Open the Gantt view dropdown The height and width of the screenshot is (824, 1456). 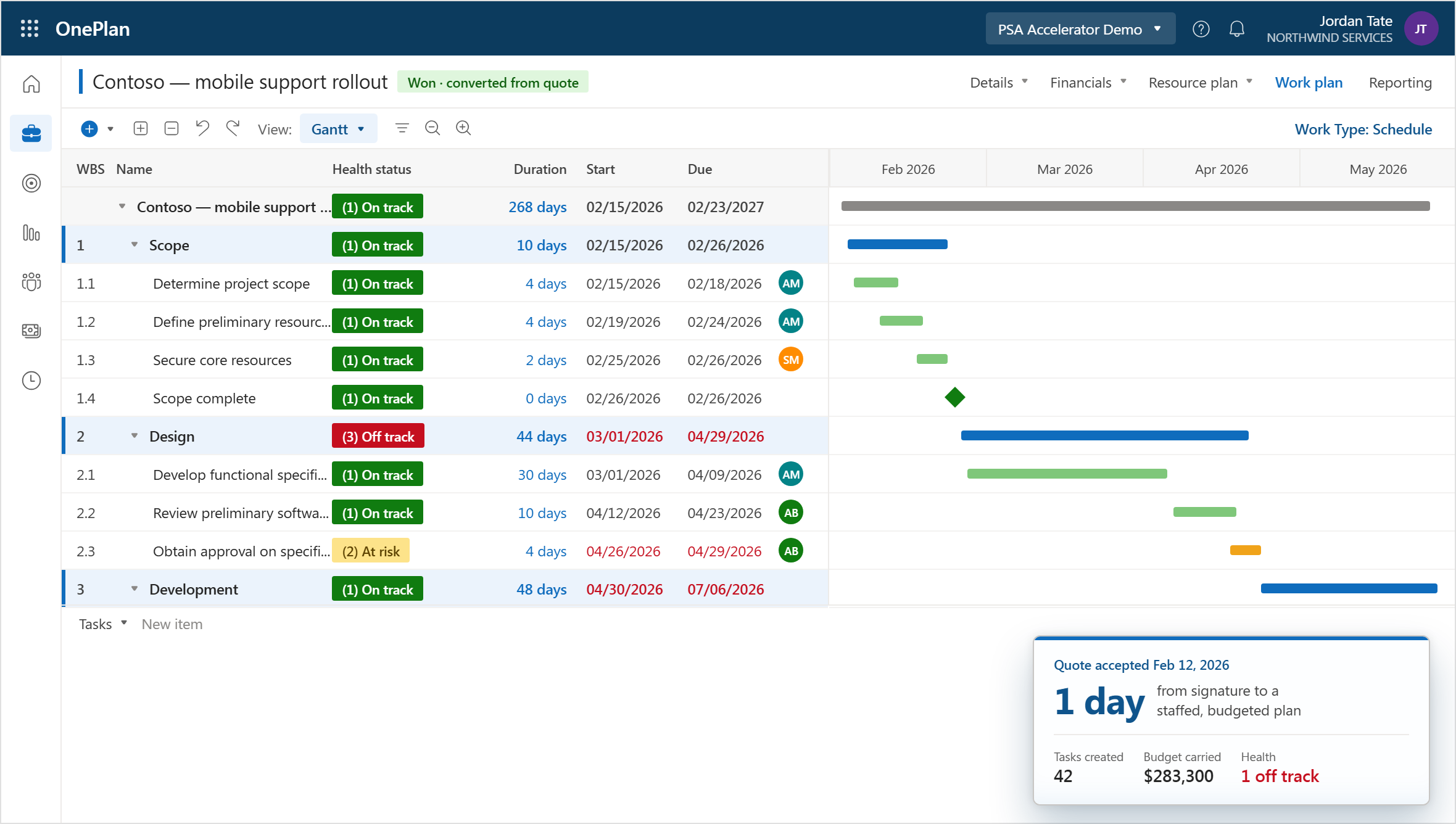tap(338, 129)
